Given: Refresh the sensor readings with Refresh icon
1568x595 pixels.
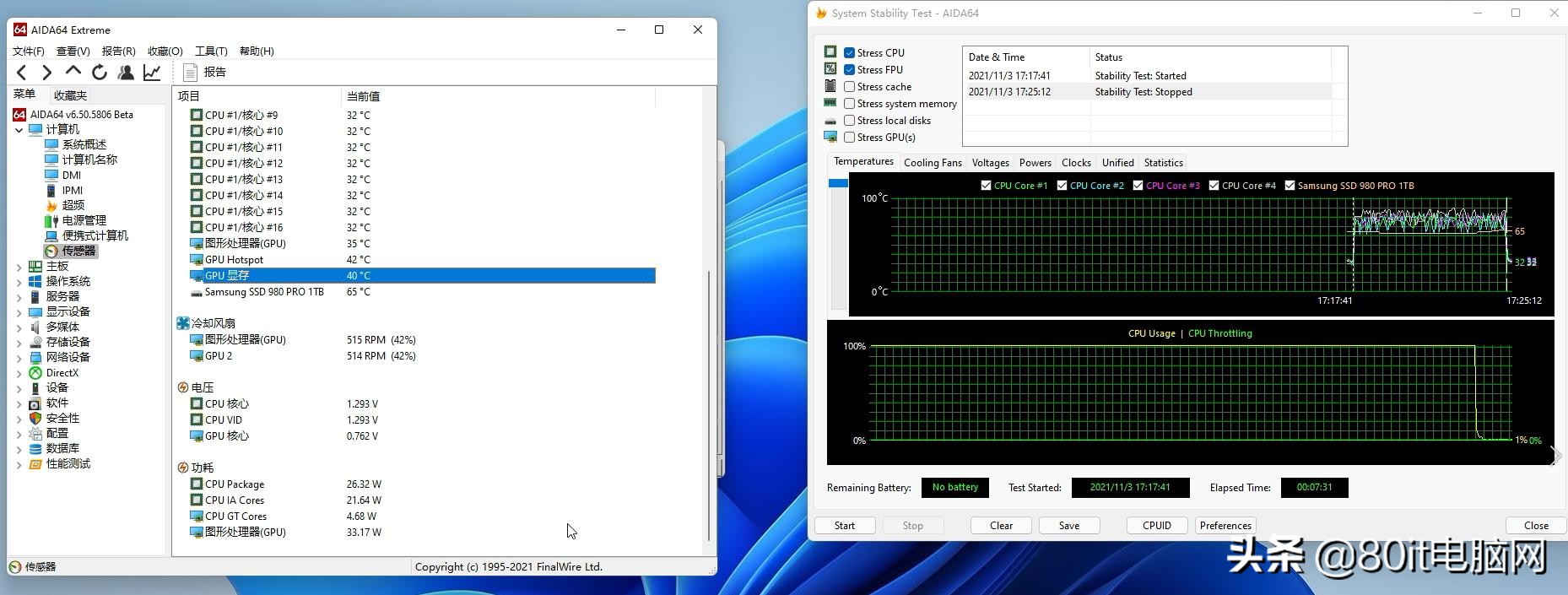Looking at the screenshot, I should 100,73.
